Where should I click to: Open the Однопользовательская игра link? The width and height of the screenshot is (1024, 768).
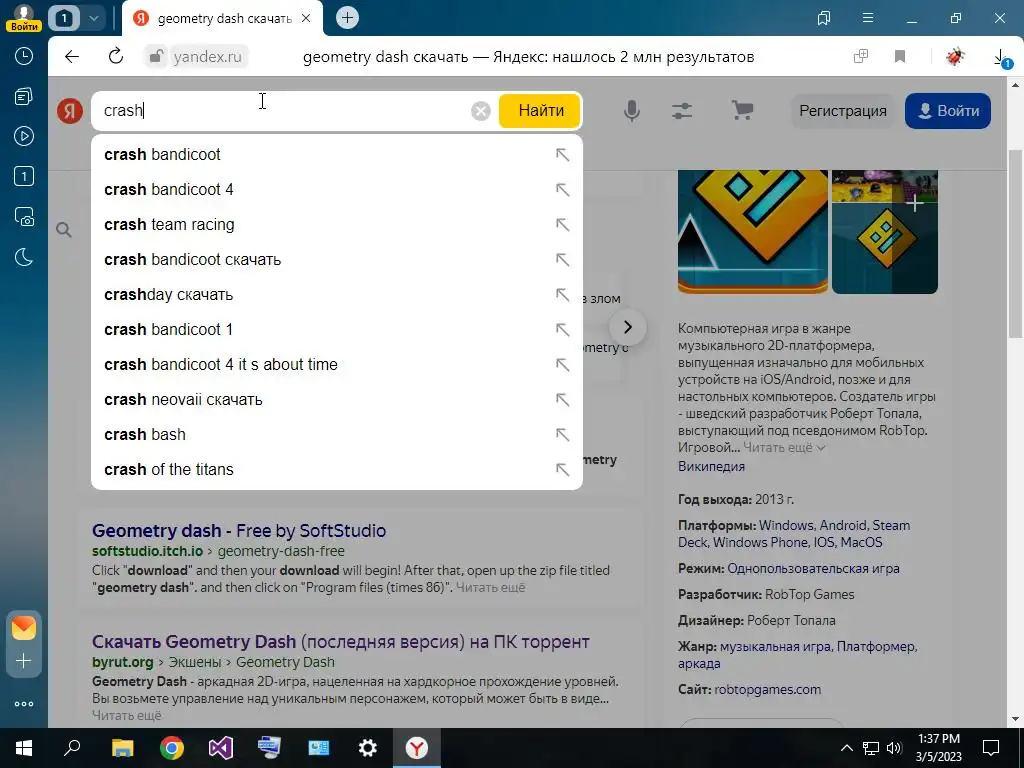[x=813, y=568]
